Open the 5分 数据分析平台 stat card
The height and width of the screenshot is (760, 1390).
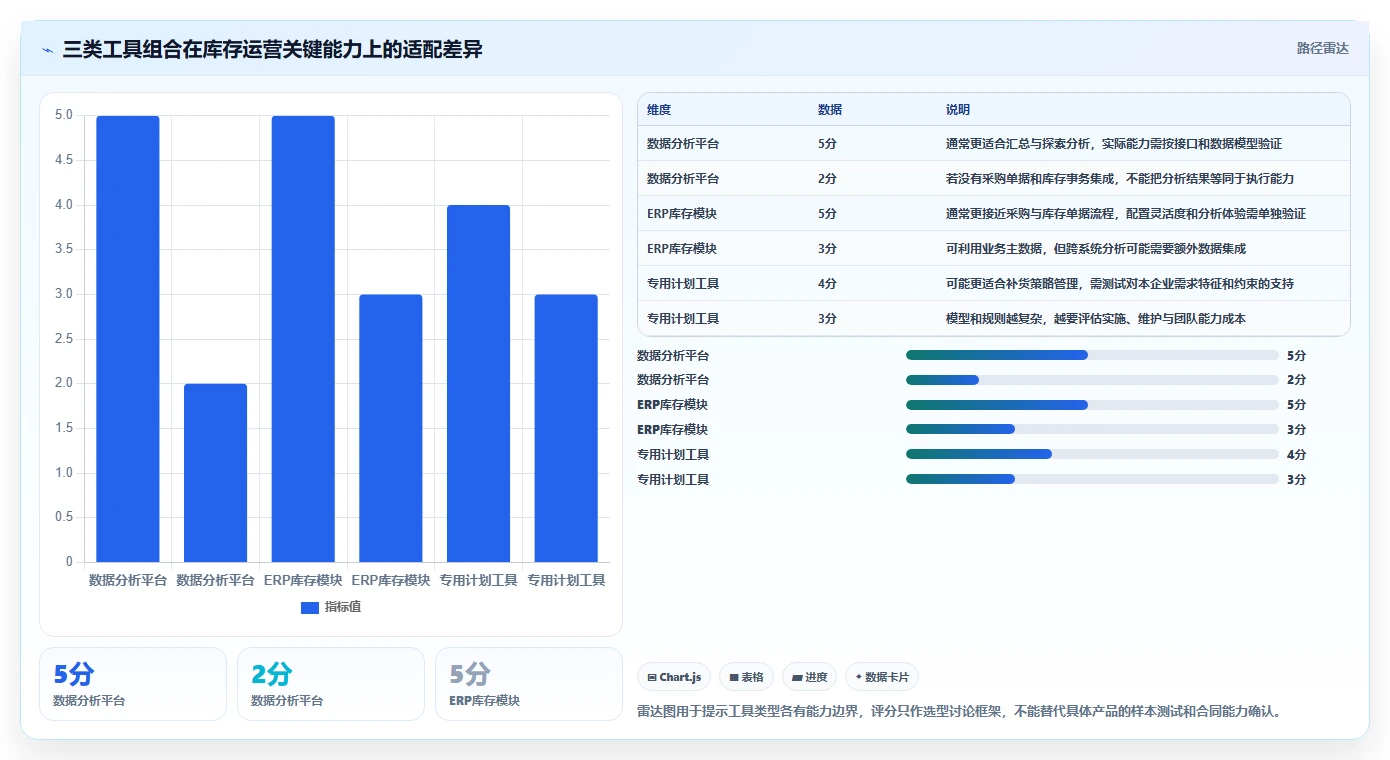coord(133,684)
